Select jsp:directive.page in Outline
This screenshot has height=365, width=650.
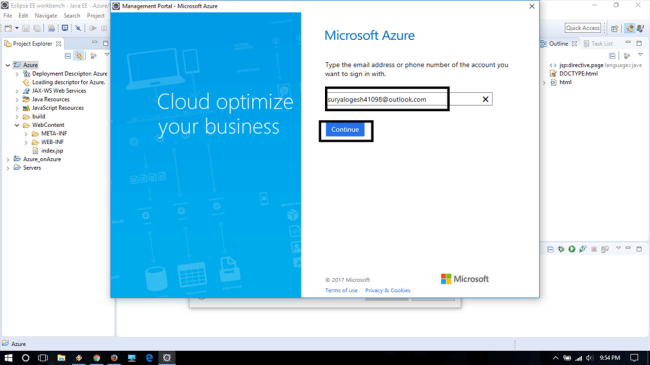tap(581, 65)
